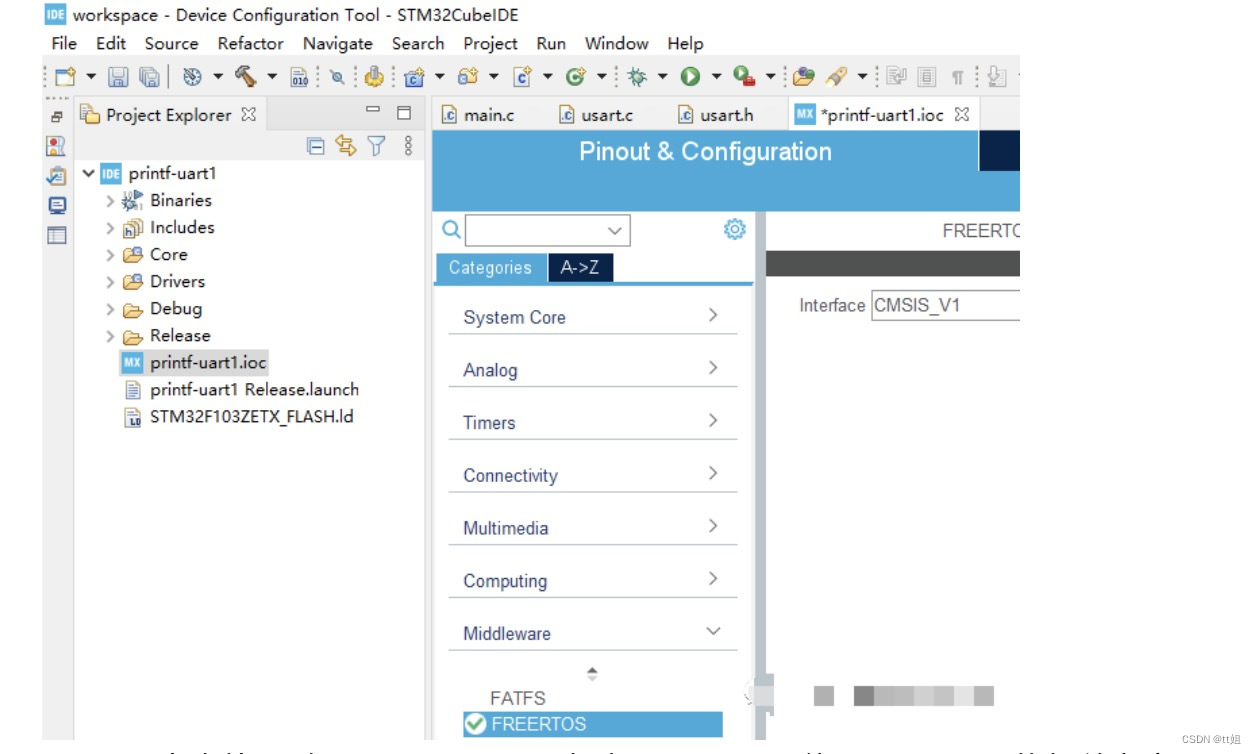Viewport: 1256px width, 754px height.
Task: Expand the System Core category
Action: 592,316
